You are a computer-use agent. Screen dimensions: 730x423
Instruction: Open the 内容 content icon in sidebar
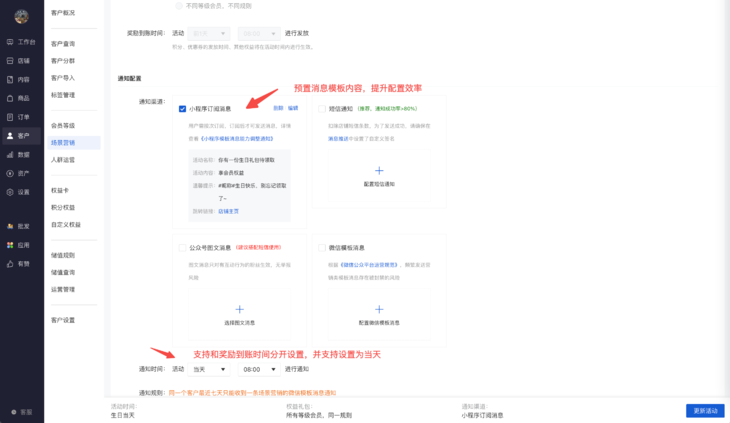[10, 80]
